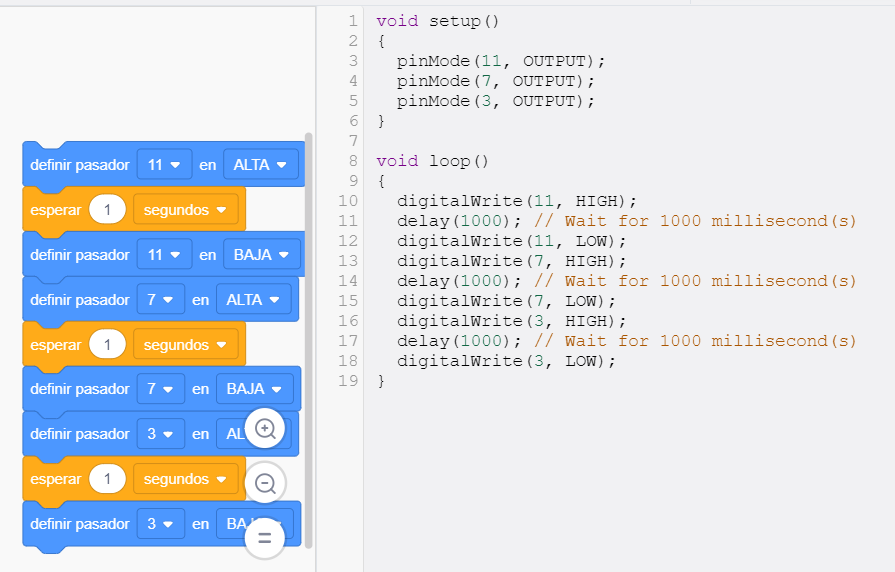Edit wait value in first esperar block
The height and width of the screenshot is (572, 895).
[x=107, y=210]
